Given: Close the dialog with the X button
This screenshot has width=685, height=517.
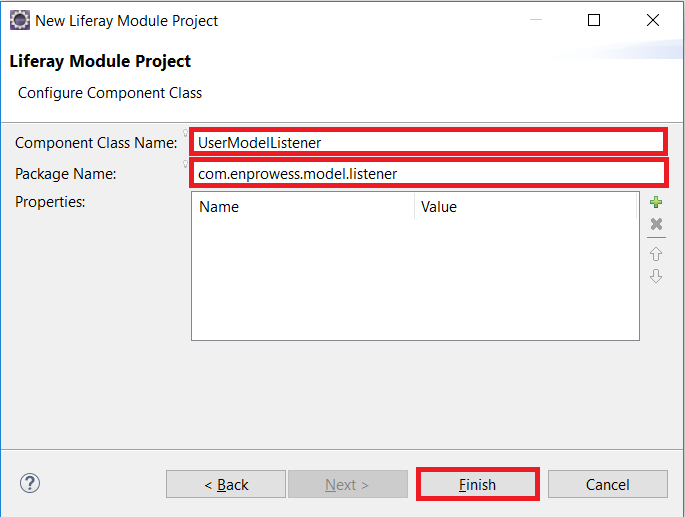Looking at the screenshot, I should pyautogui.click(x=653, y=20).
